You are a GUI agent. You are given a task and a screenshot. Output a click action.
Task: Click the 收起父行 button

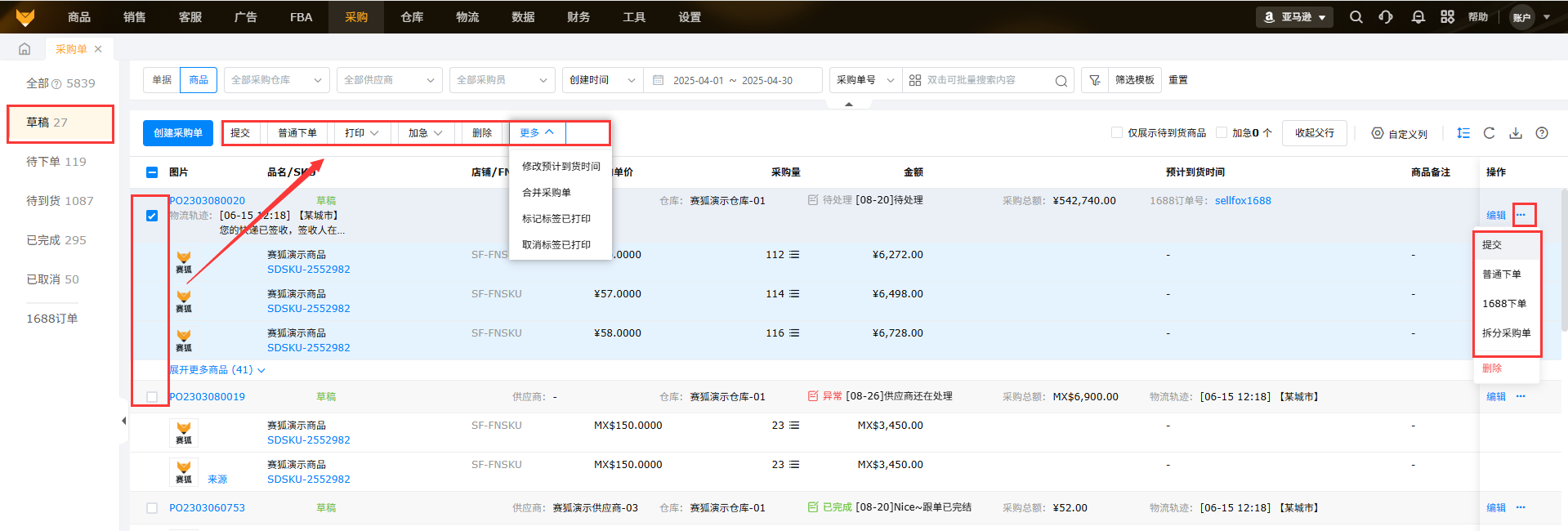pos(1315,133)
